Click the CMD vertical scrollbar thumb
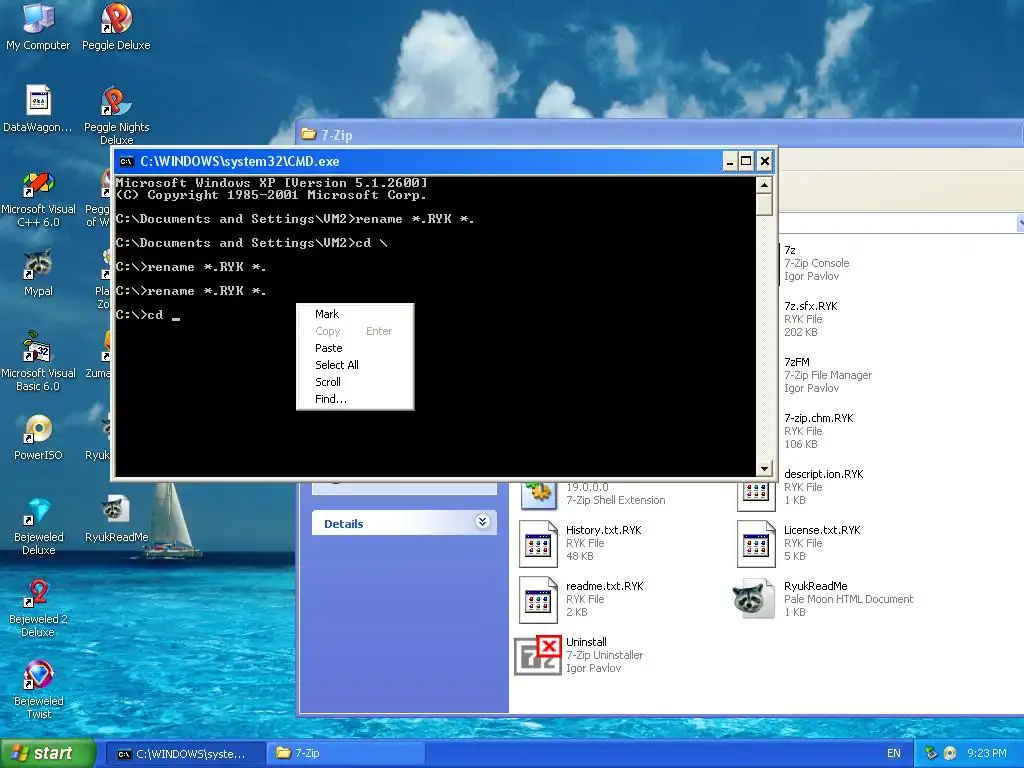 (x=764, y=204)
